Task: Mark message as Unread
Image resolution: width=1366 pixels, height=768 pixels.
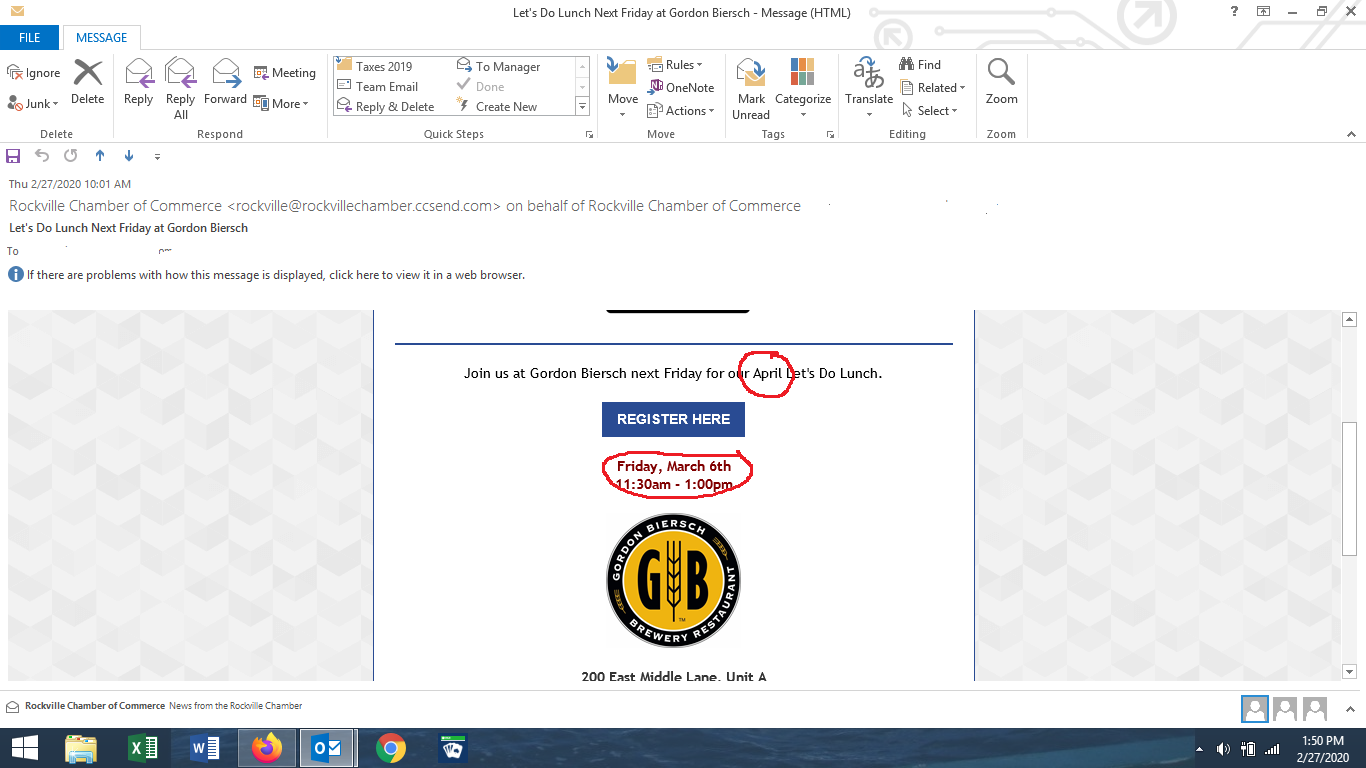Action: (751, 88)
